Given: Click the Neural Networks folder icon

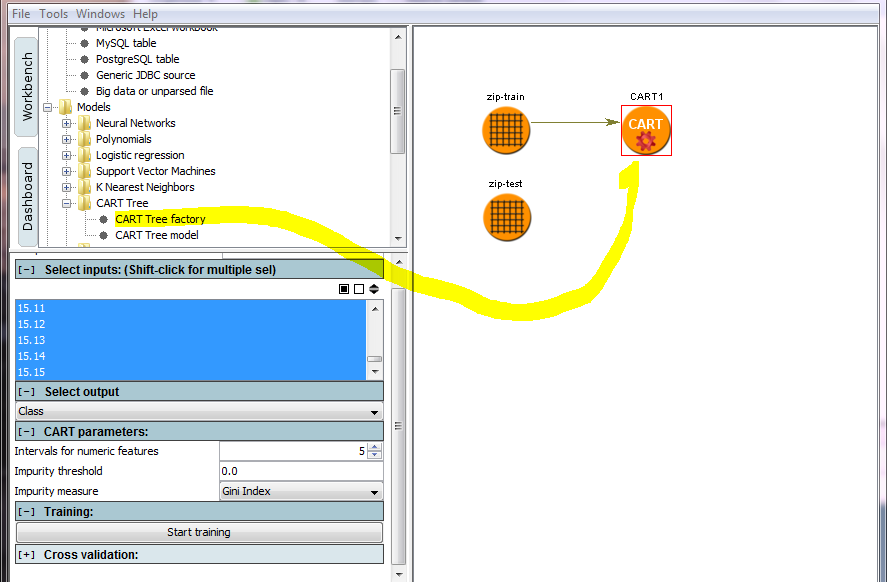Looking at the screenshot, I should click(x=84, y=123).
